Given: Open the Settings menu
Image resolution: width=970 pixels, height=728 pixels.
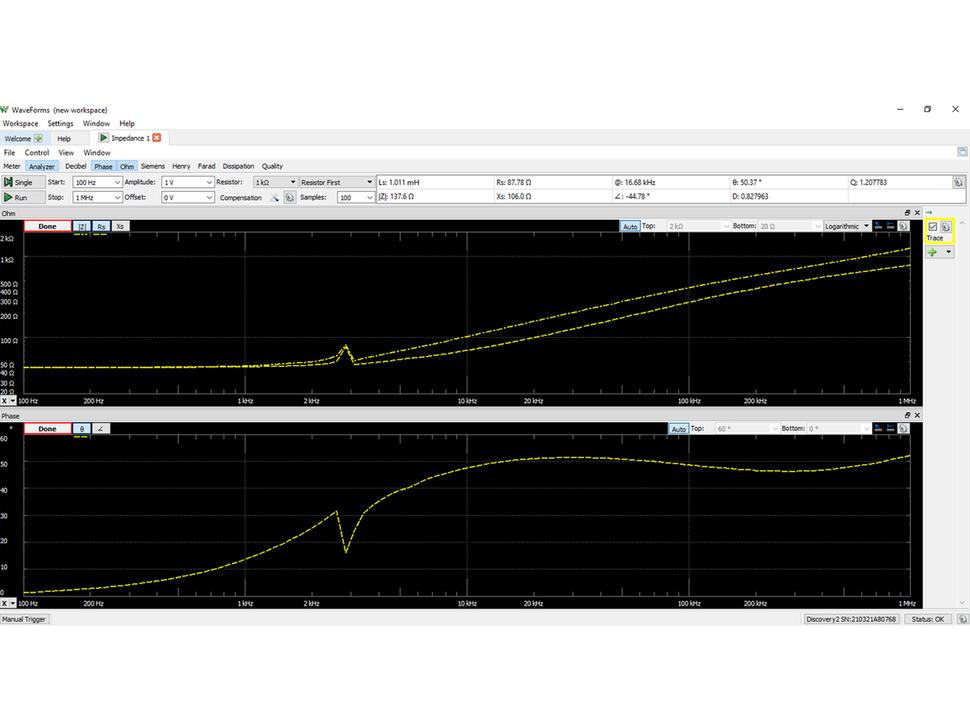Looking at the screenshot, I should pyautogui.click(x=60, y=124).
